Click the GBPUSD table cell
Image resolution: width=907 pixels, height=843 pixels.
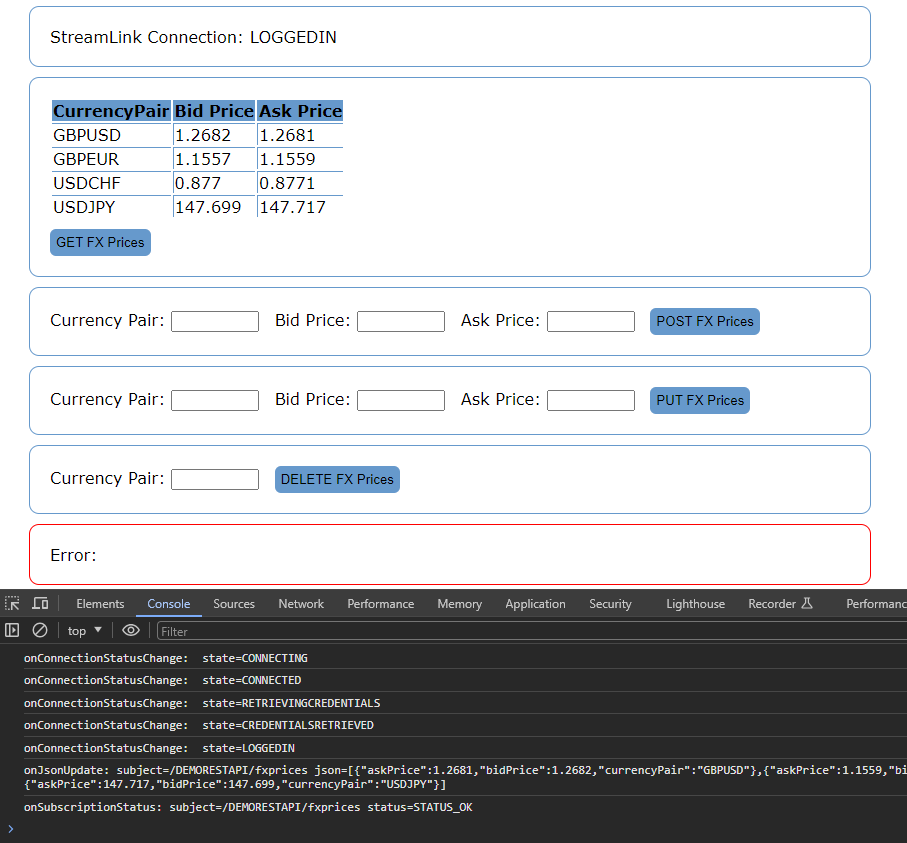point(112,135)
